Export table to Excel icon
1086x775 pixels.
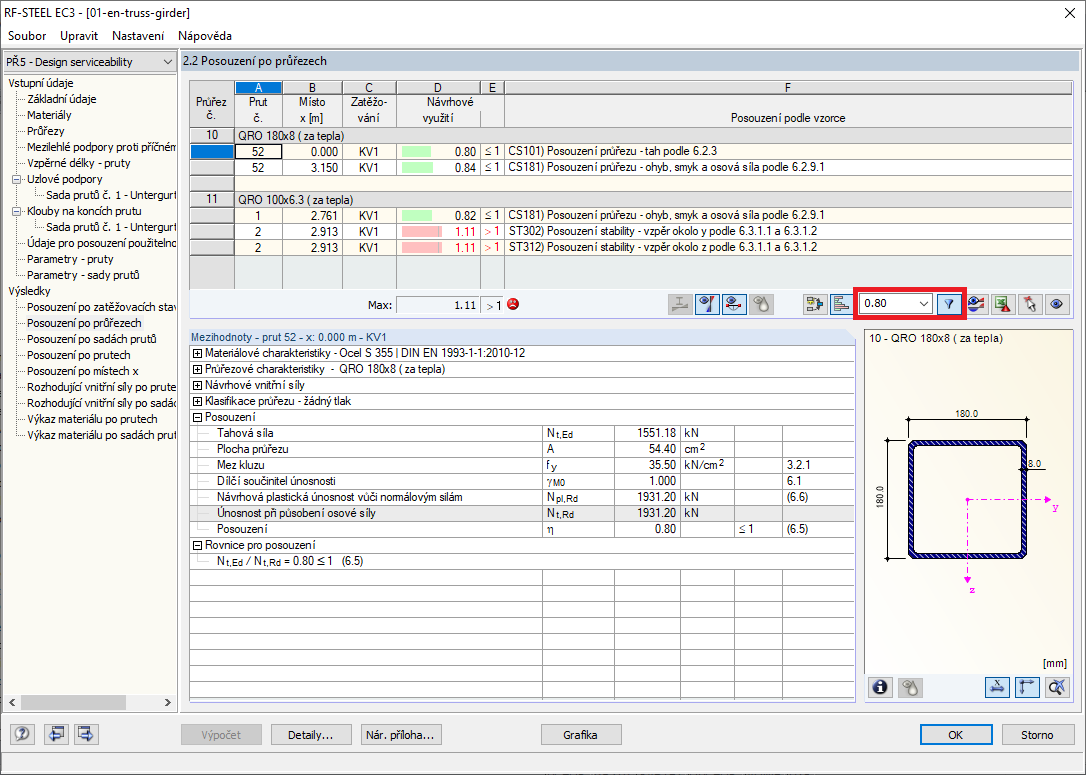(x=1003, y=304)
